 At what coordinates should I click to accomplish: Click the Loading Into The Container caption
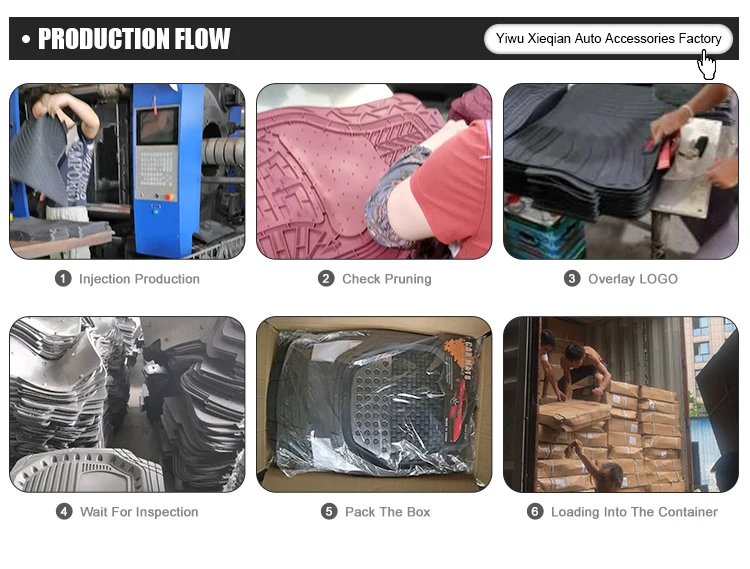pos(634,512)
